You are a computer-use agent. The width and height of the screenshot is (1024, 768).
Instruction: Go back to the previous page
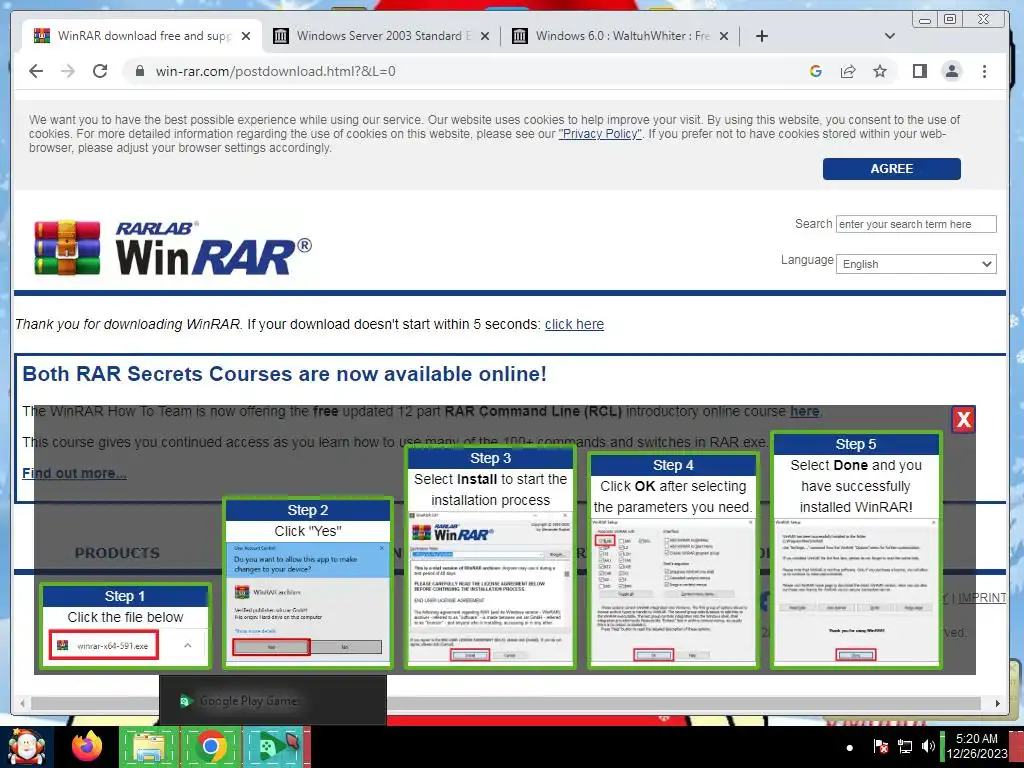click(x=36, y=71)
